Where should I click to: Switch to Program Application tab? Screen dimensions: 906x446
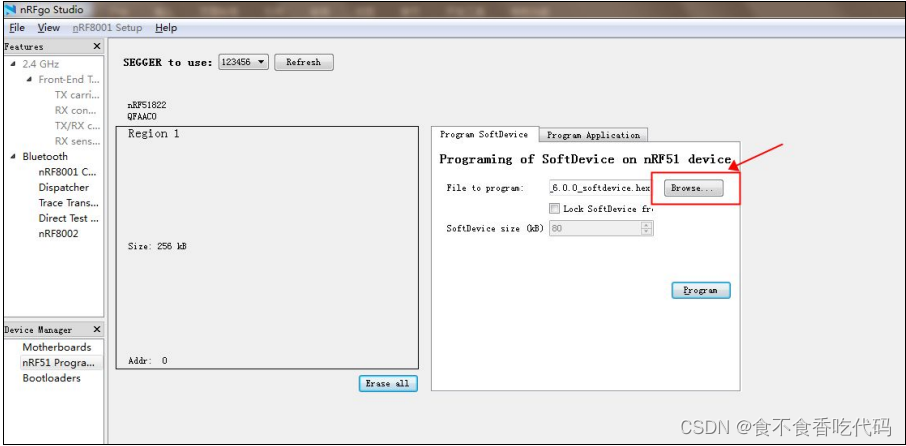pyautogui.click(x=593, y=135)
